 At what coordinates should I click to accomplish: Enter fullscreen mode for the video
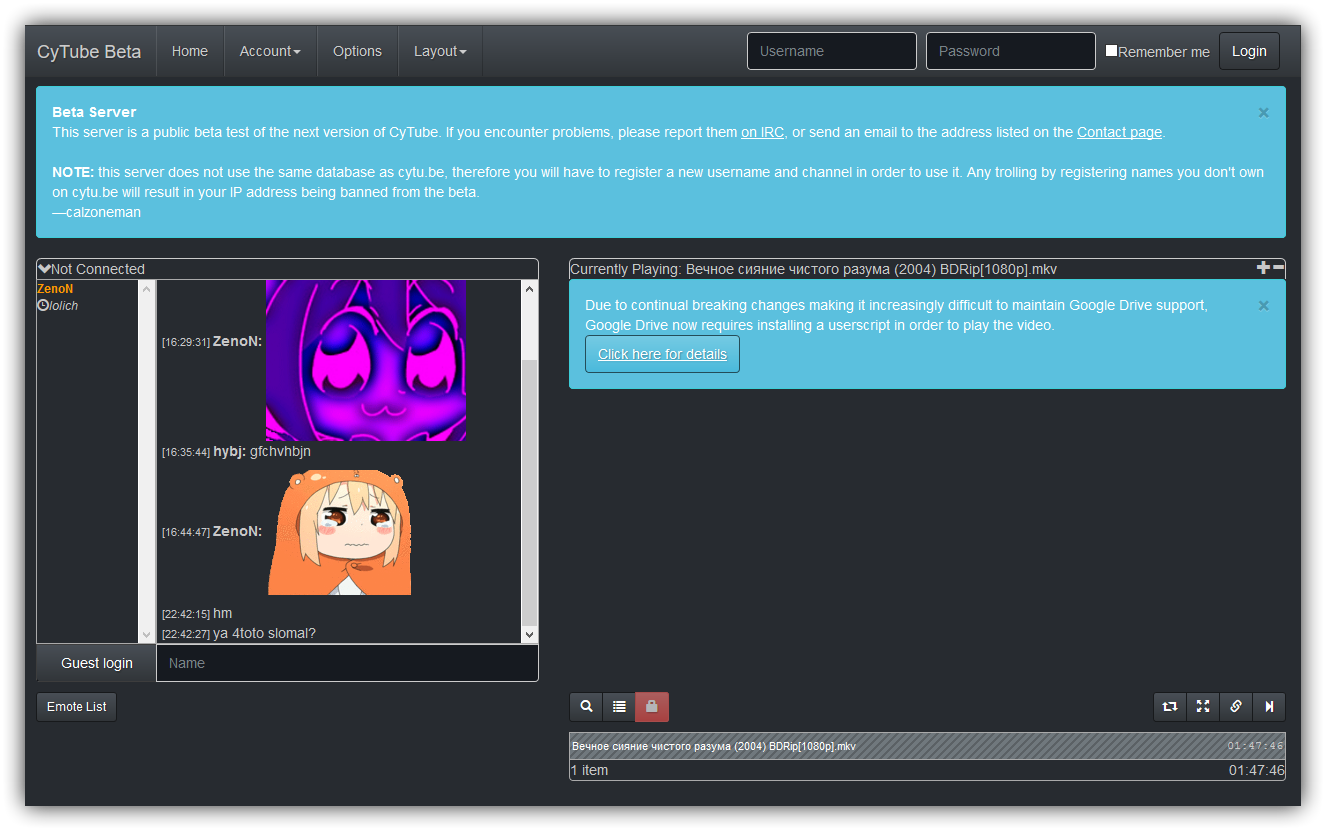pos(1203,706)
